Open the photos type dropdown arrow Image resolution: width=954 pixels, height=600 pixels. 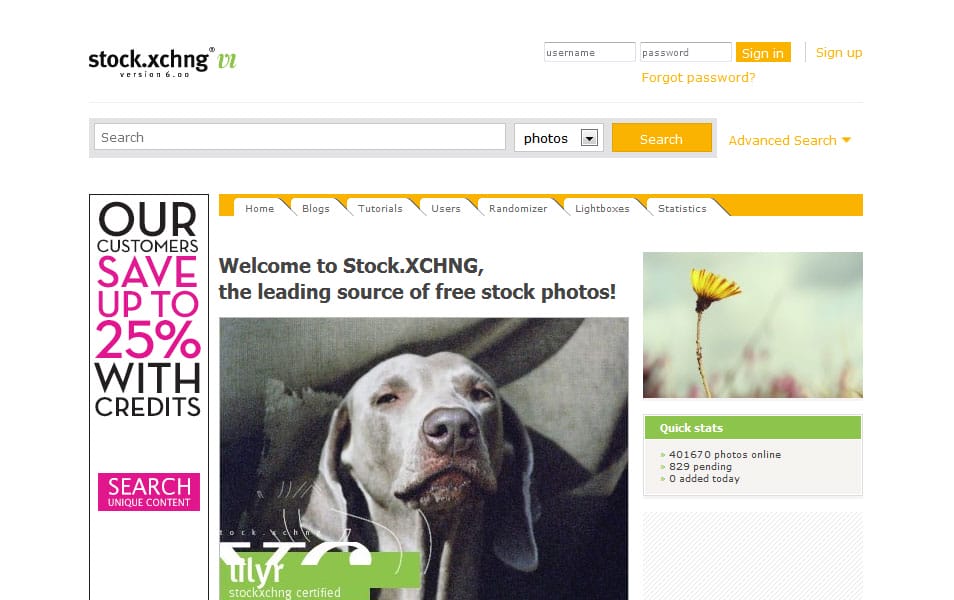point(588,138)
